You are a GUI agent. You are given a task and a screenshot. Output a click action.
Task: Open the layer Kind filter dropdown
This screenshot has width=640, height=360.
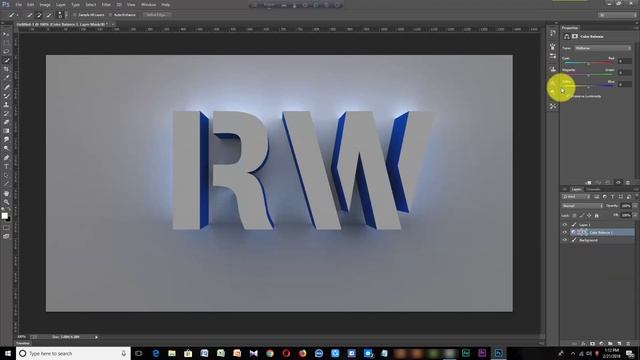[x=575, y=197]
